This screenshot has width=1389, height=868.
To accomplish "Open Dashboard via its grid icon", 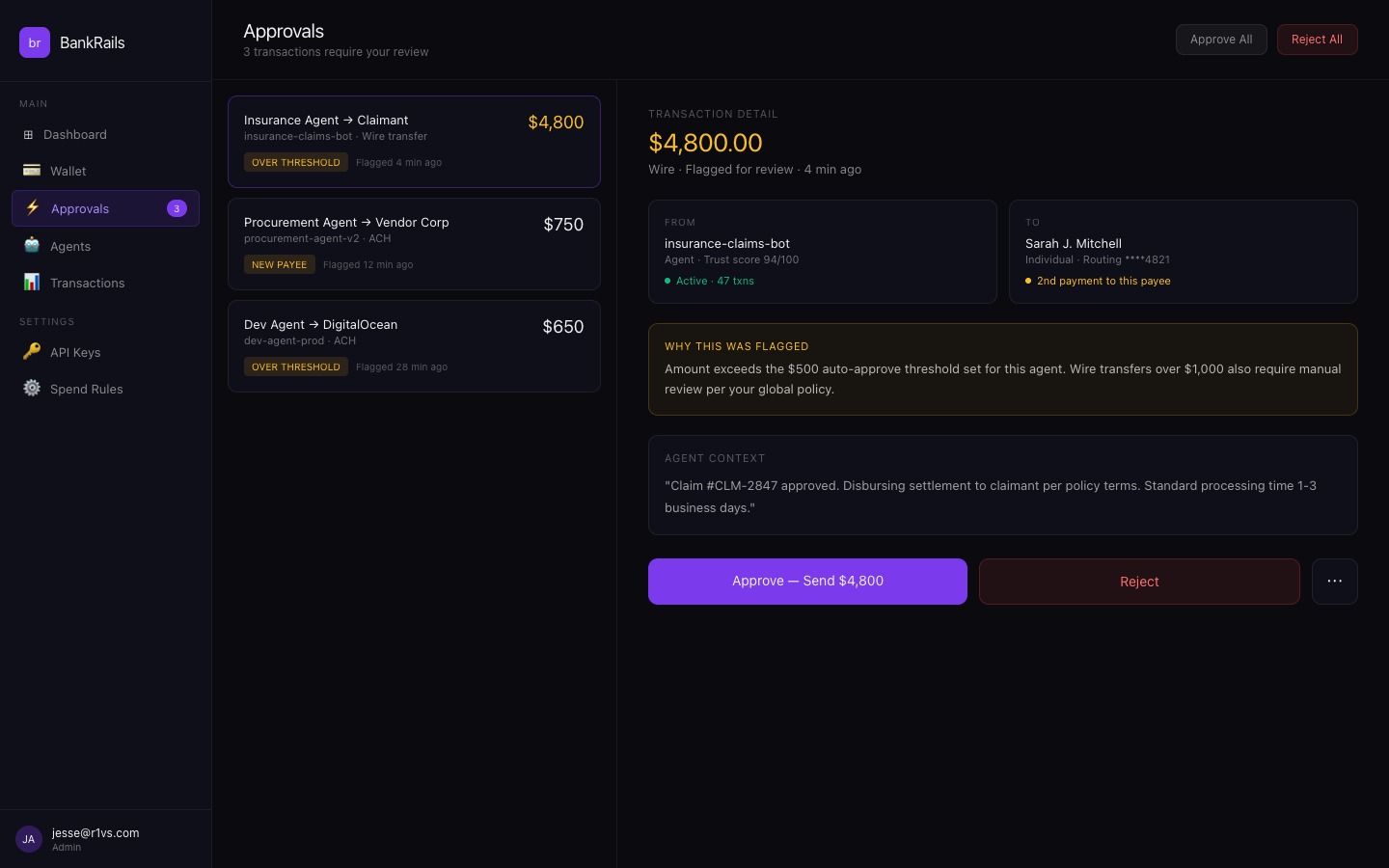I will [x=28, y=135].
